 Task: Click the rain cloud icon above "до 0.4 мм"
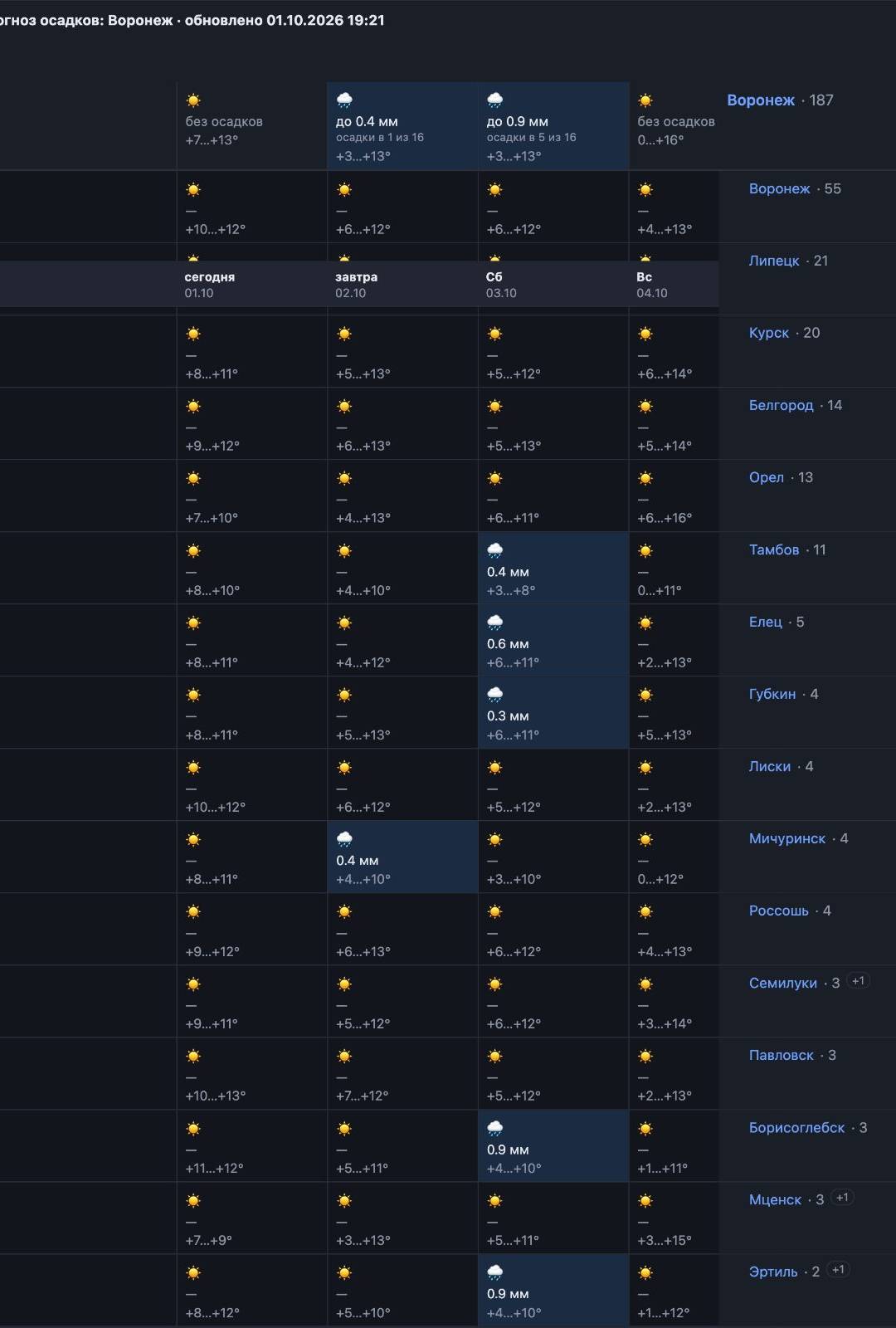click(x=344, y=100)
